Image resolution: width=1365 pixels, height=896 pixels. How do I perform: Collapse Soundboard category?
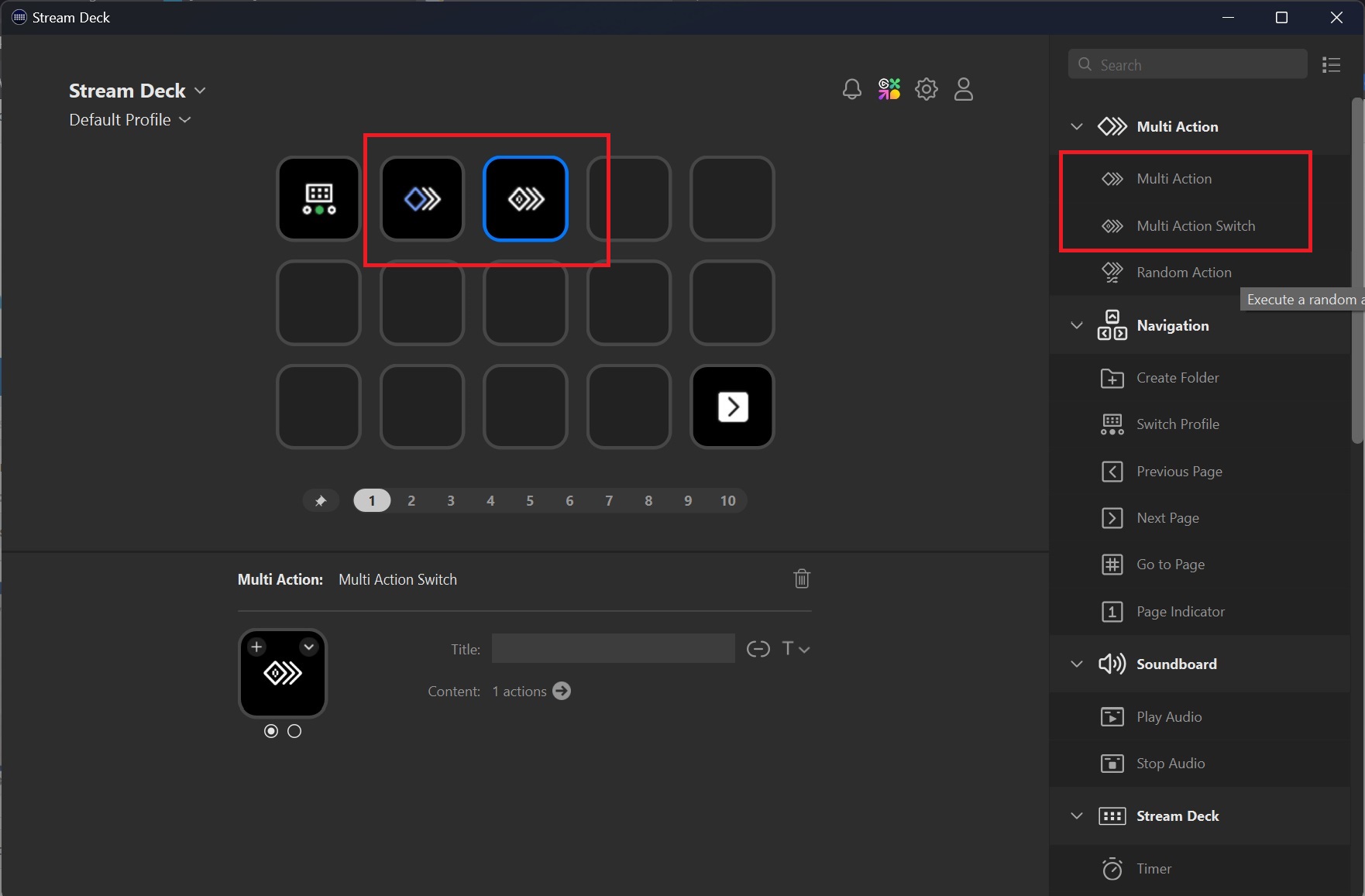pos(1077,664)
